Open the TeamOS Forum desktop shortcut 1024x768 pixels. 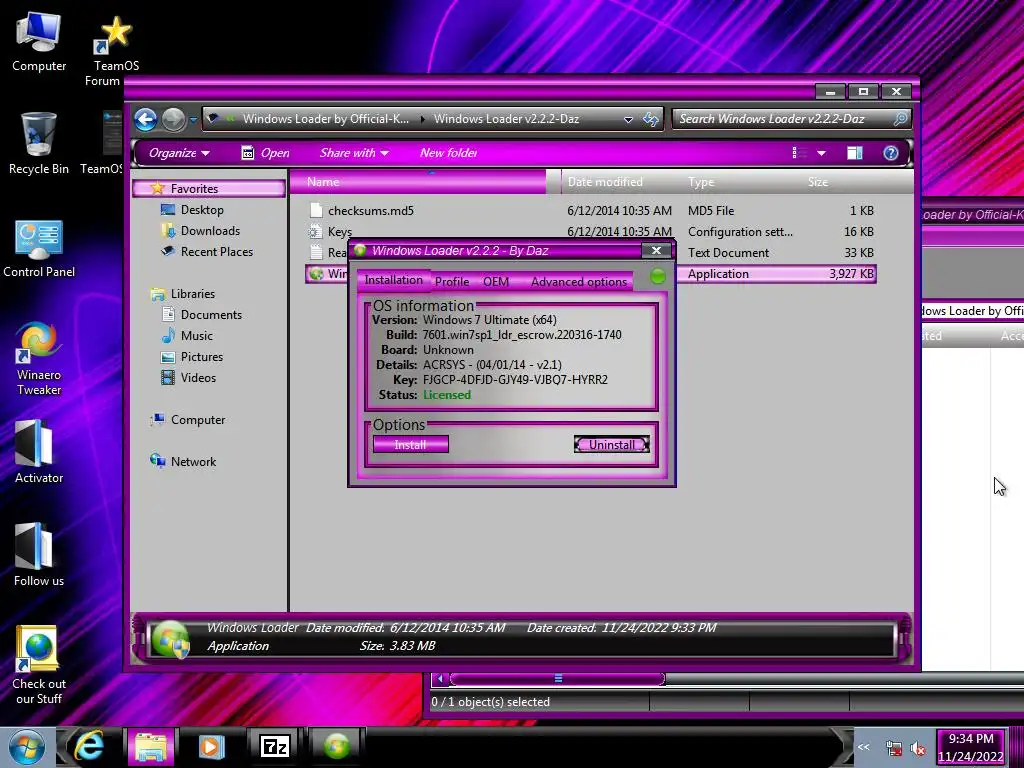(x=114, y=51)
